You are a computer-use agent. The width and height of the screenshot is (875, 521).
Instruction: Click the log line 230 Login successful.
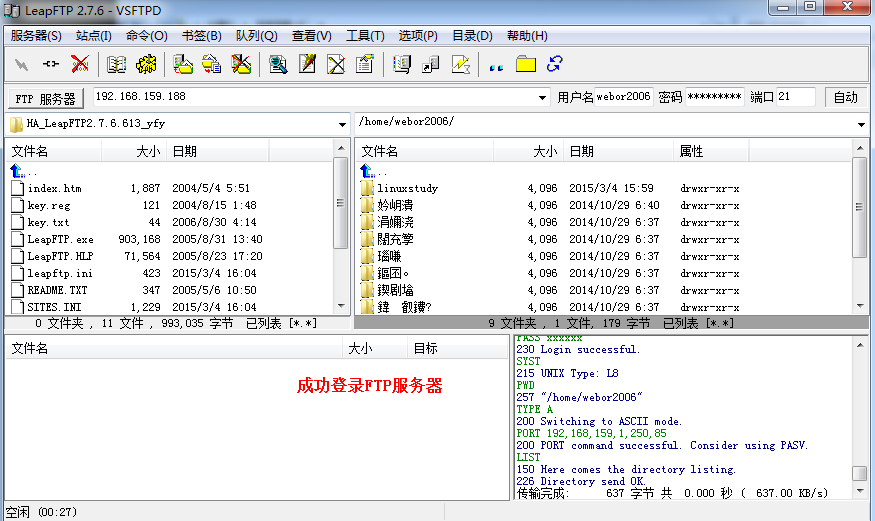(578, 350)
